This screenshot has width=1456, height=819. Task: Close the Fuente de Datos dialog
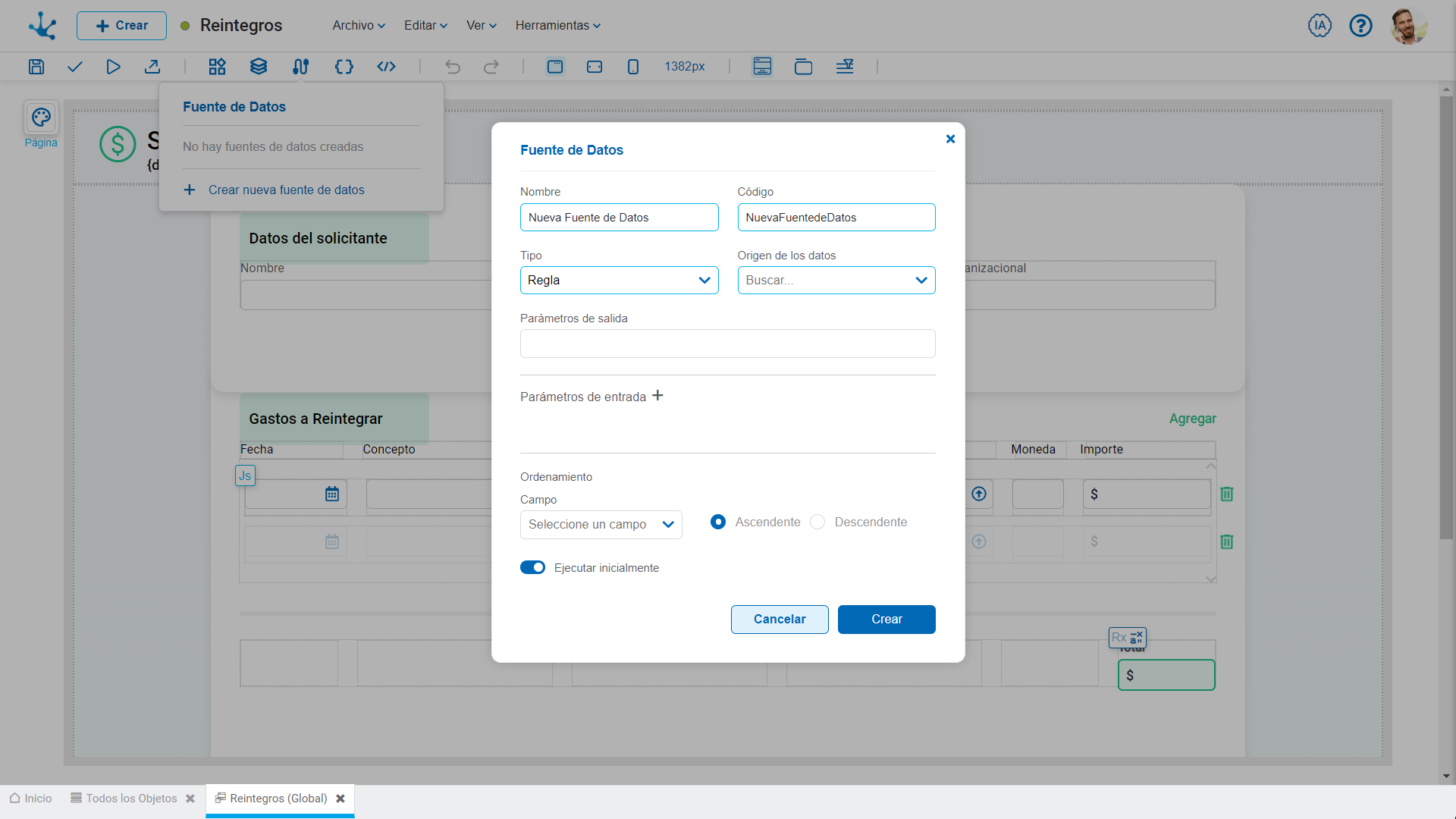[x=950, y=139]
